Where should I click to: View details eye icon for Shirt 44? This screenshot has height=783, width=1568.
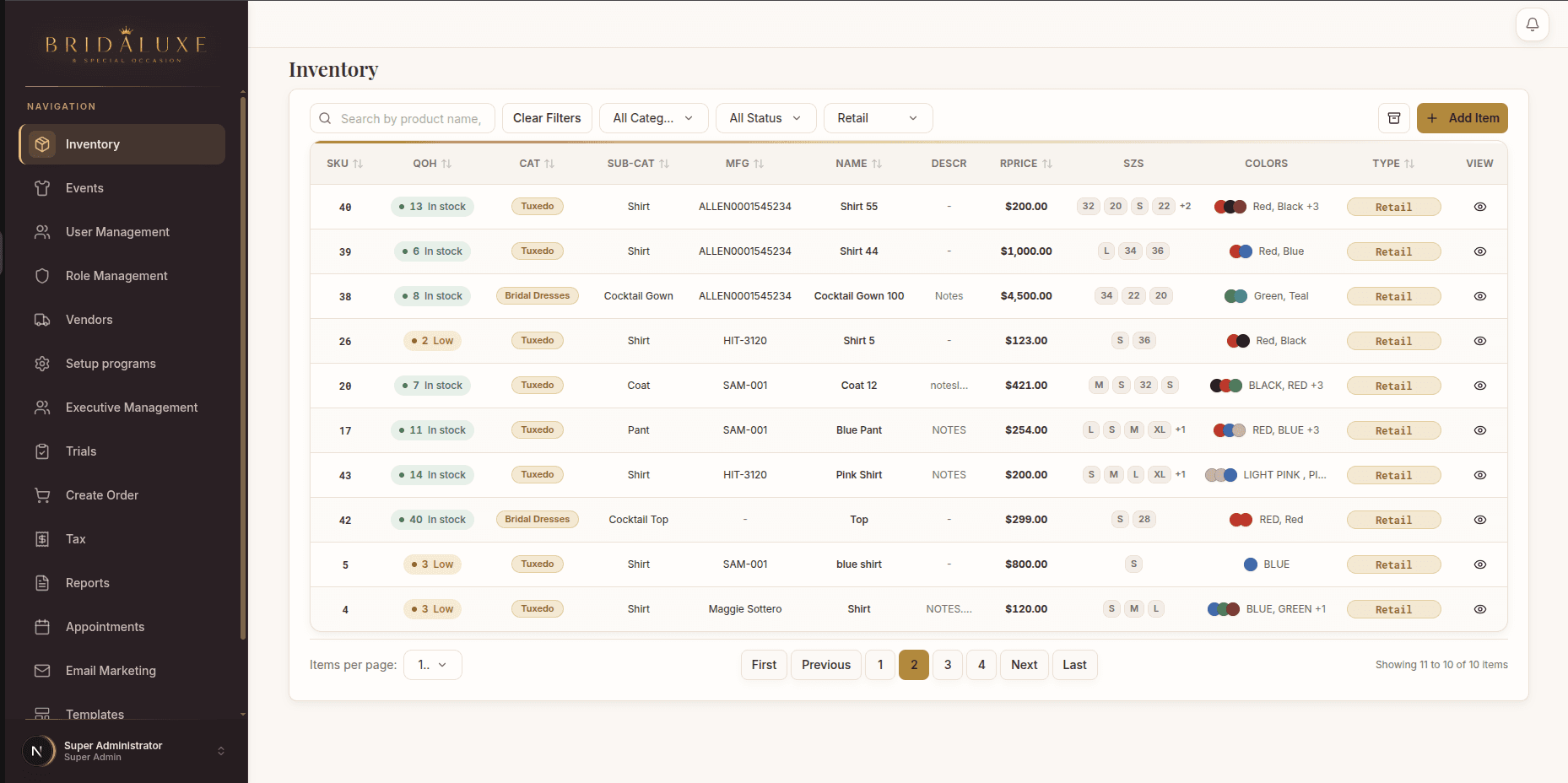1480,251
